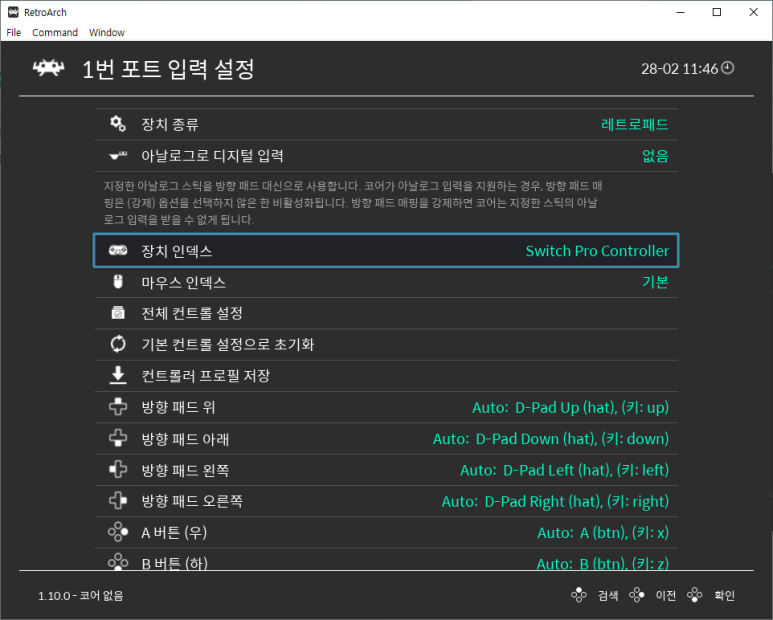Click the 'Auto: D-Pad Down (hat), (키: down)' value
The width and height of the screenshot is (773, 620).
551,439
